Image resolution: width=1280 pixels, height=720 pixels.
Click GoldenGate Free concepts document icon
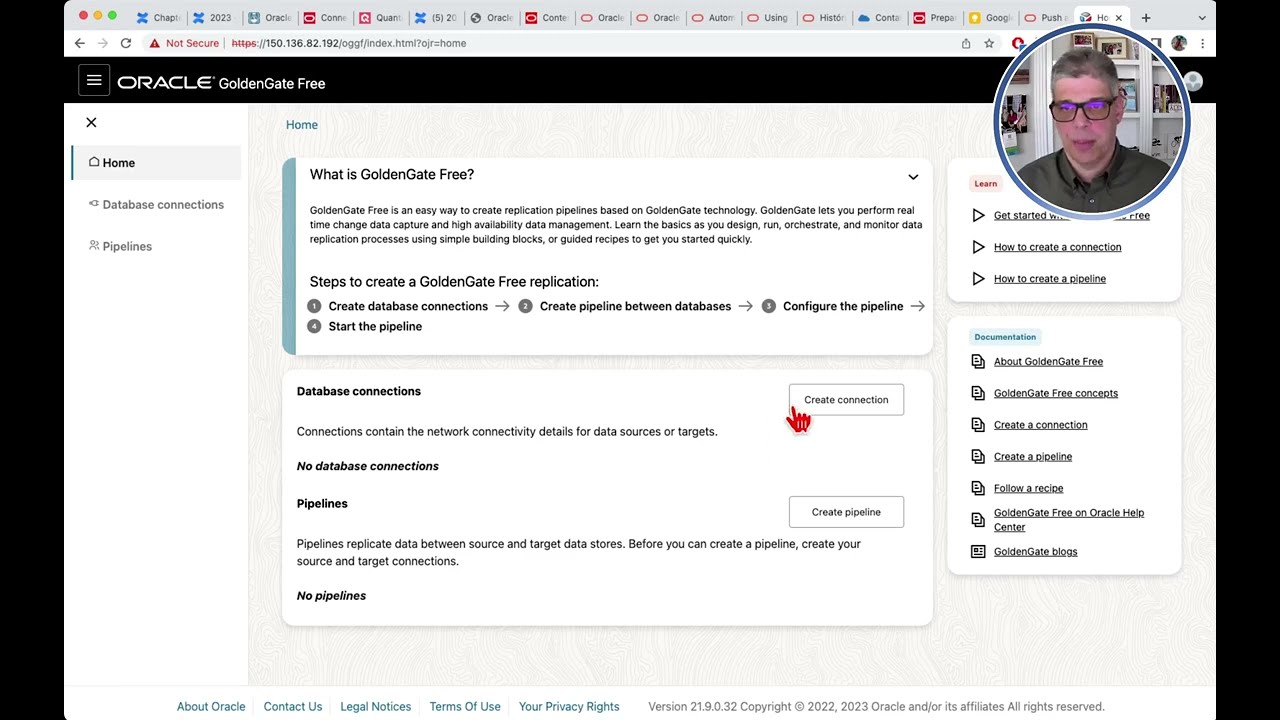(978, 393)
